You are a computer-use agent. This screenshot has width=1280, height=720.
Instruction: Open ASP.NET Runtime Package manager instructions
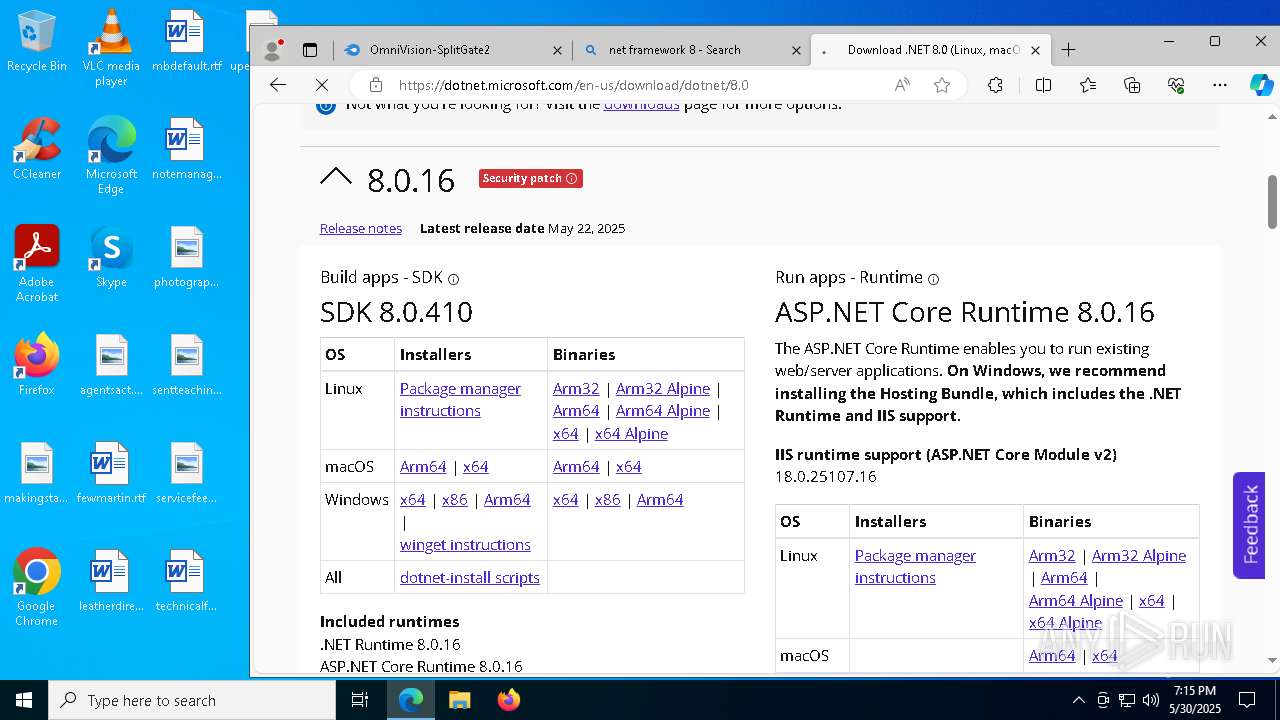(x=915, y=566)
